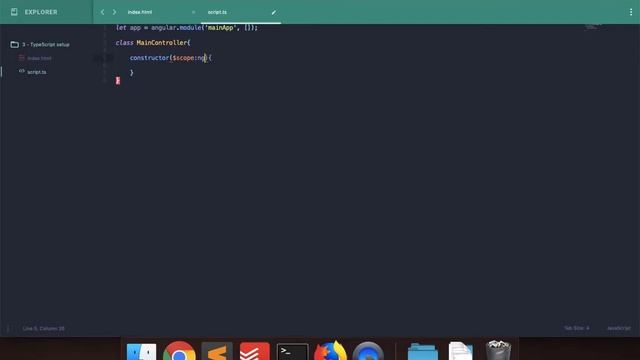Open Finder from the dock

coord(141,351)
